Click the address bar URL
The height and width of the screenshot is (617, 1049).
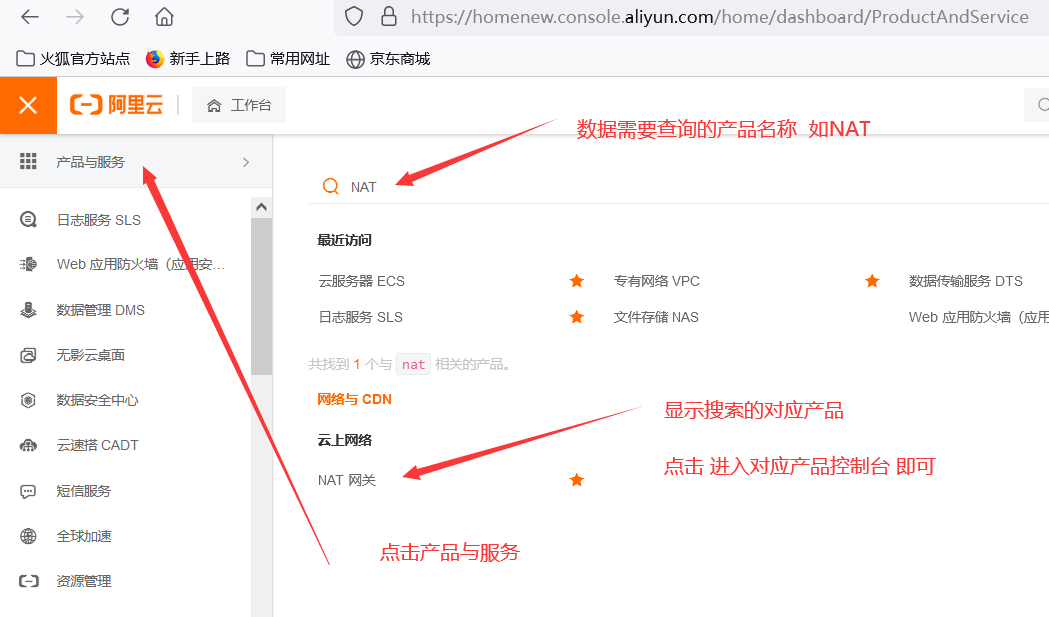coord(719,17)
